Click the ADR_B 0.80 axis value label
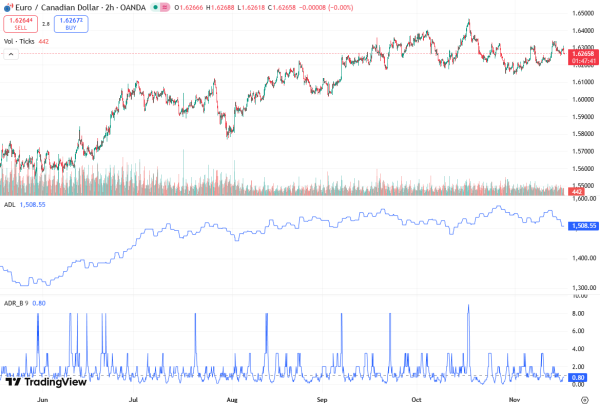 581,378
